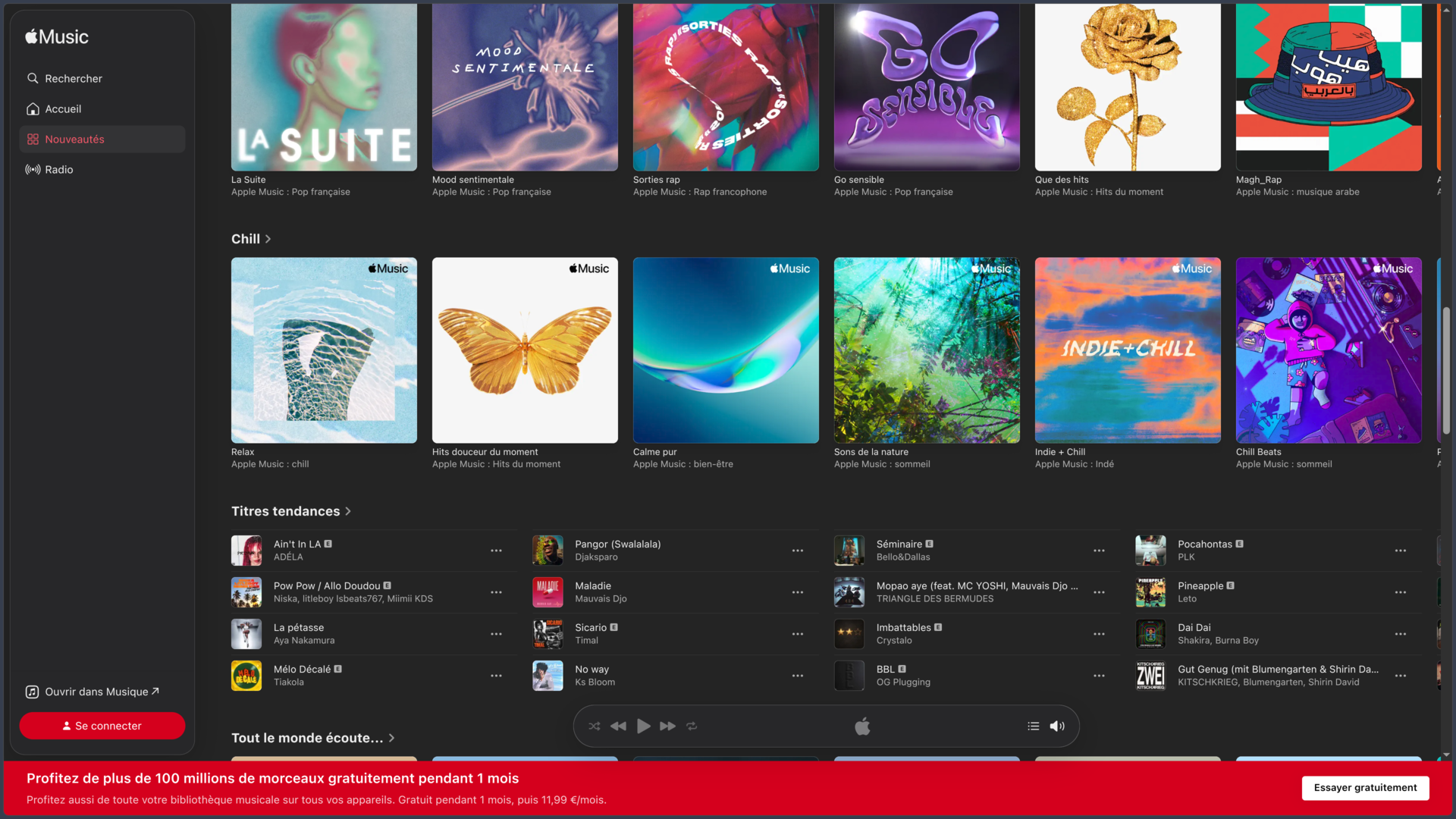Click Djaksparo artist name
The width and height of the screenshot is (1456, 819).
point(596,557)
